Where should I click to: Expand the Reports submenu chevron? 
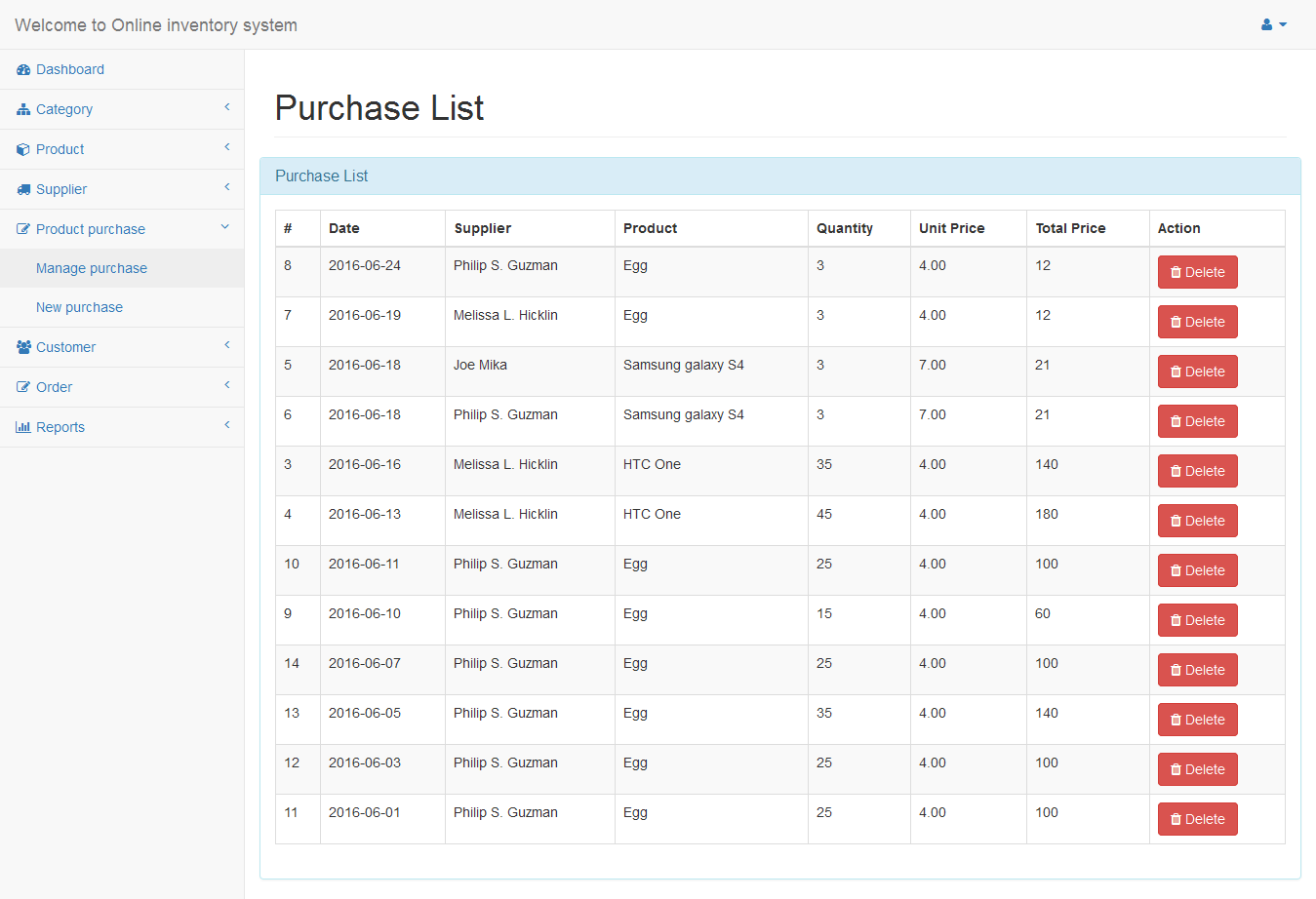click(x=227, y=425)
